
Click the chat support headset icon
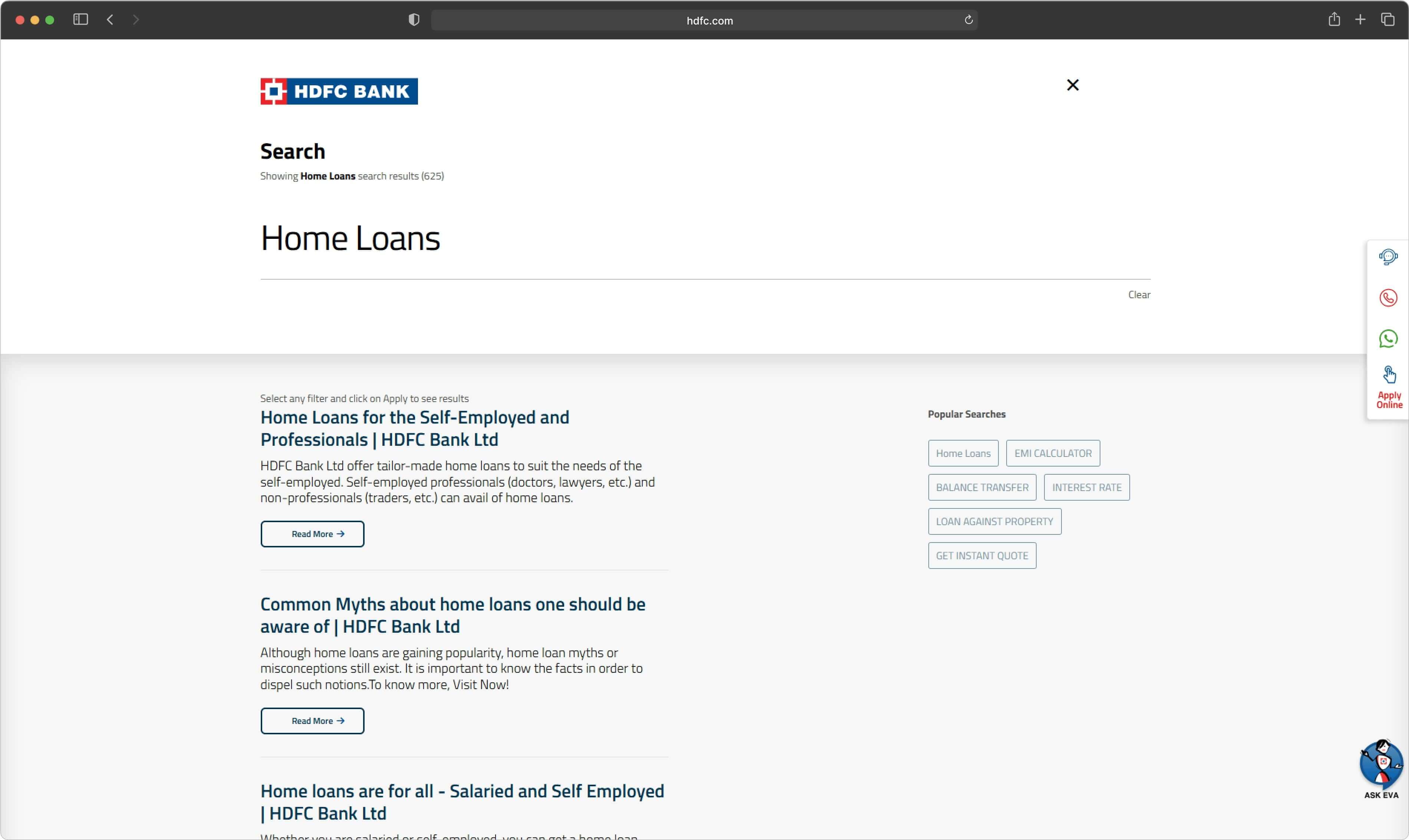tap(1387, 257)
